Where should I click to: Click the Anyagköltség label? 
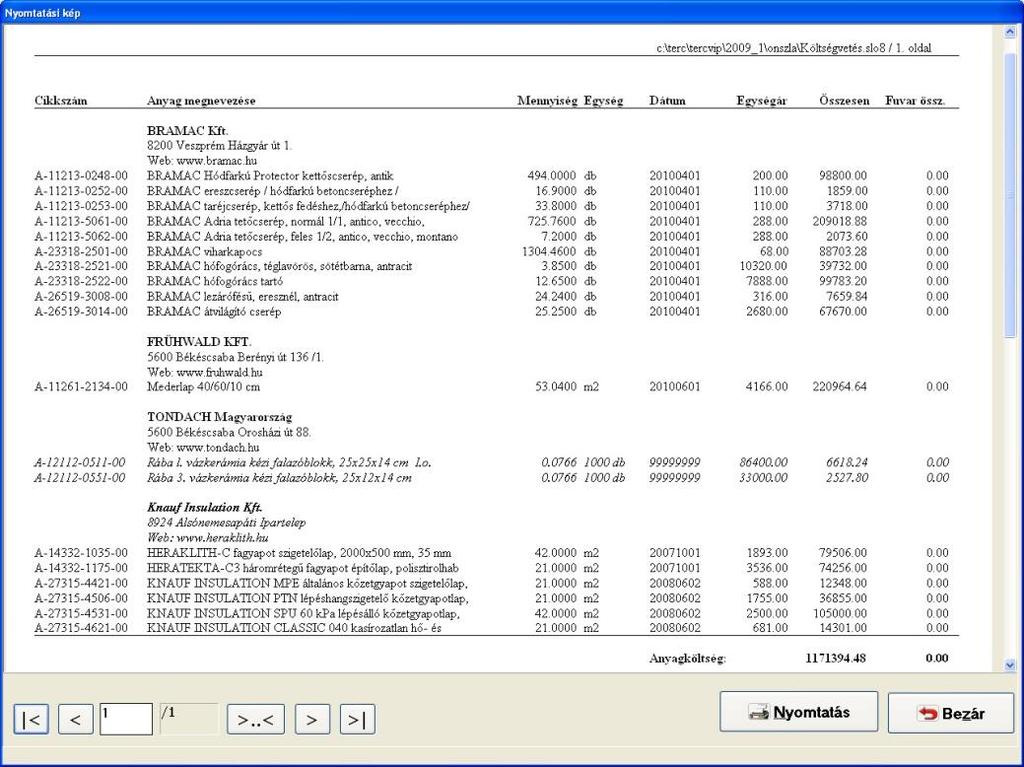688,659
